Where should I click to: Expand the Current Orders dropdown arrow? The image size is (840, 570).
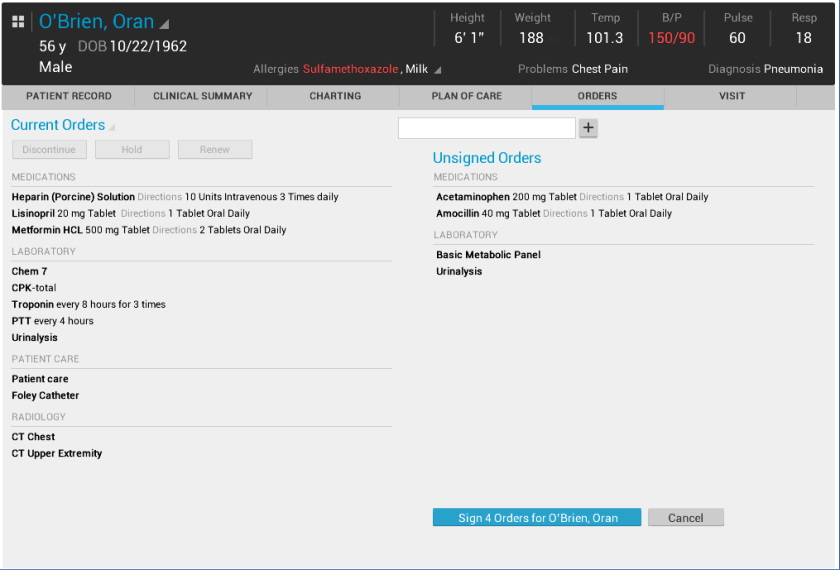(112, 128)
